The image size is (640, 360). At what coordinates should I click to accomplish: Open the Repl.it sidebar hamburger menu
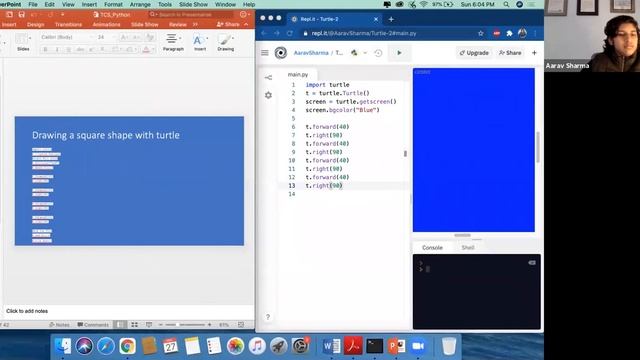(x=265, y=53)
